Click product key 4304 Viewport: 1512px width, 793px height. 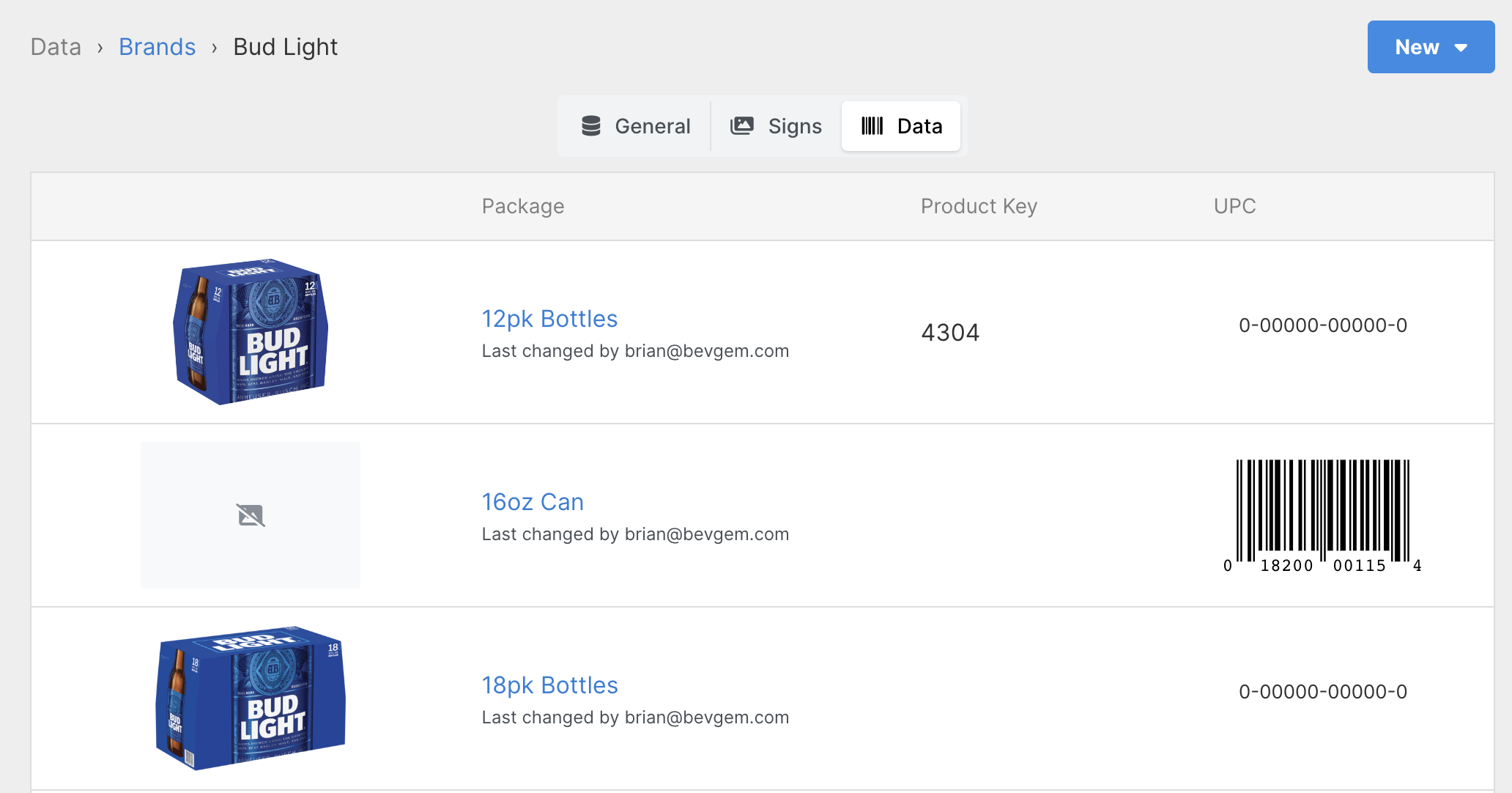[950, 333]
